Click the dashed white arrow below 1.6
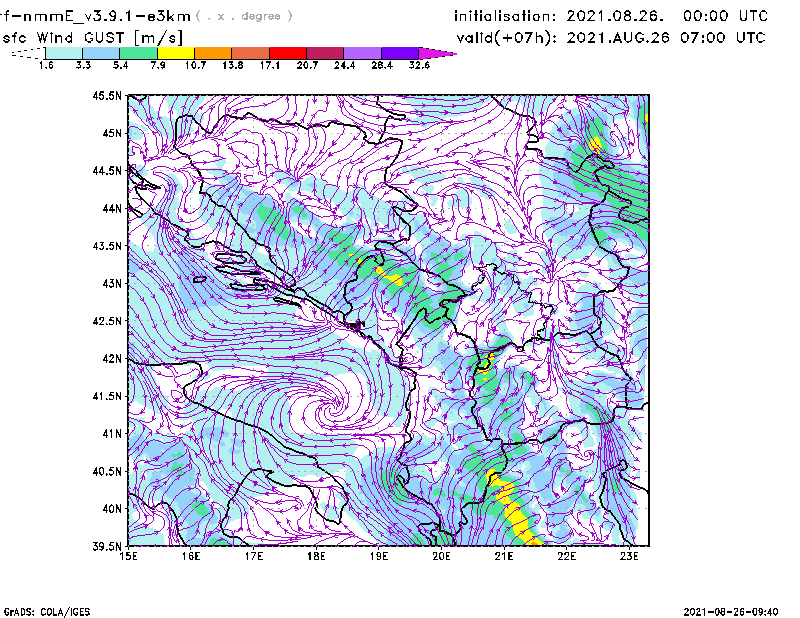The width and height of the screenshot is (800, 618). [28, 53]
